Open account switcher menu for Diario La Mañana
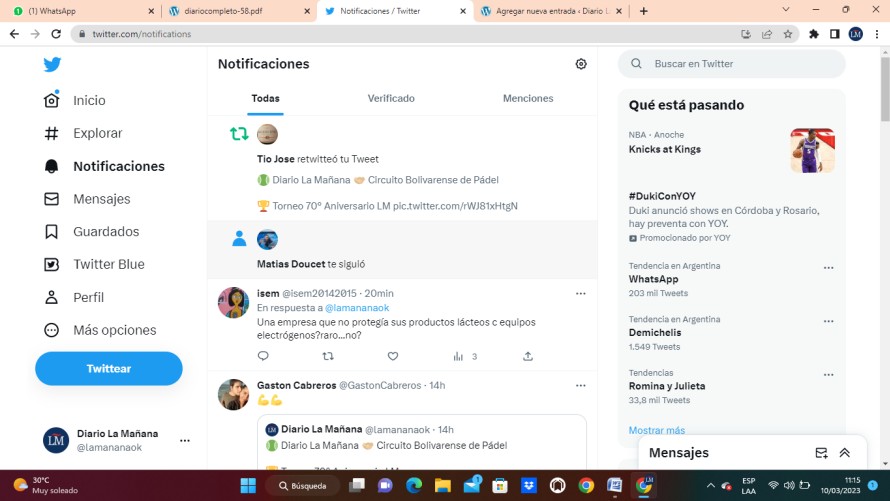The image size is (890, 501). pyautogui.click(x=184, y=440)
